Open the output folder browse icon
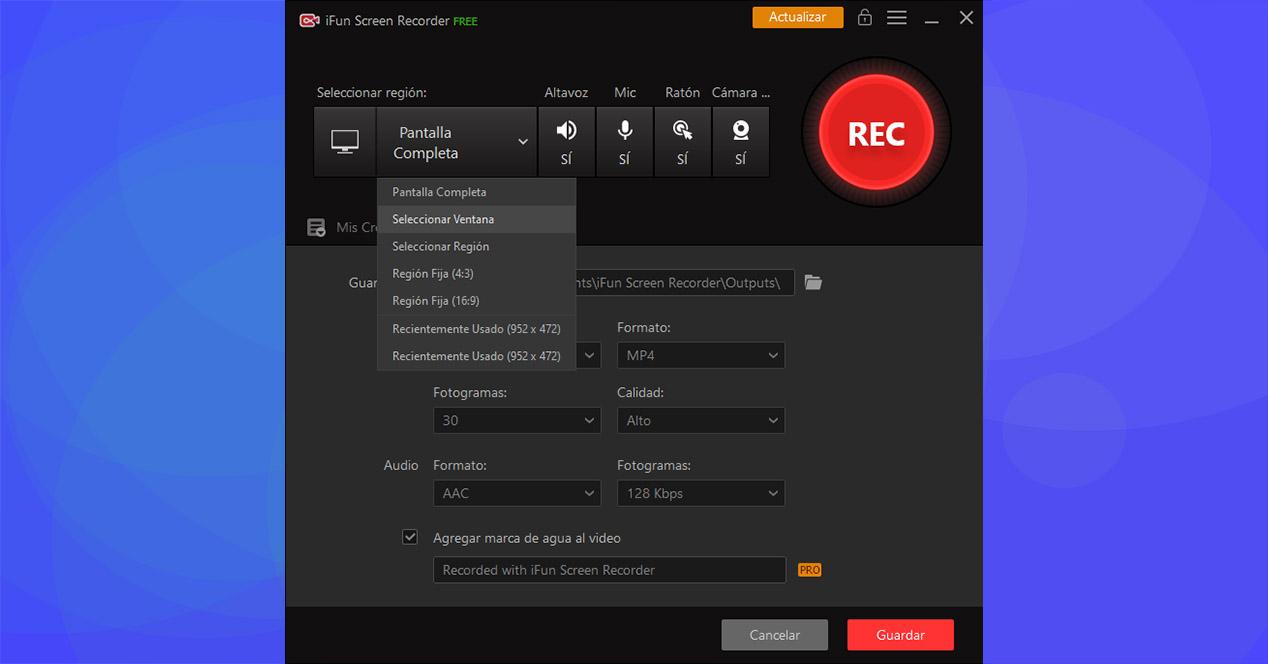 (814, 283)
